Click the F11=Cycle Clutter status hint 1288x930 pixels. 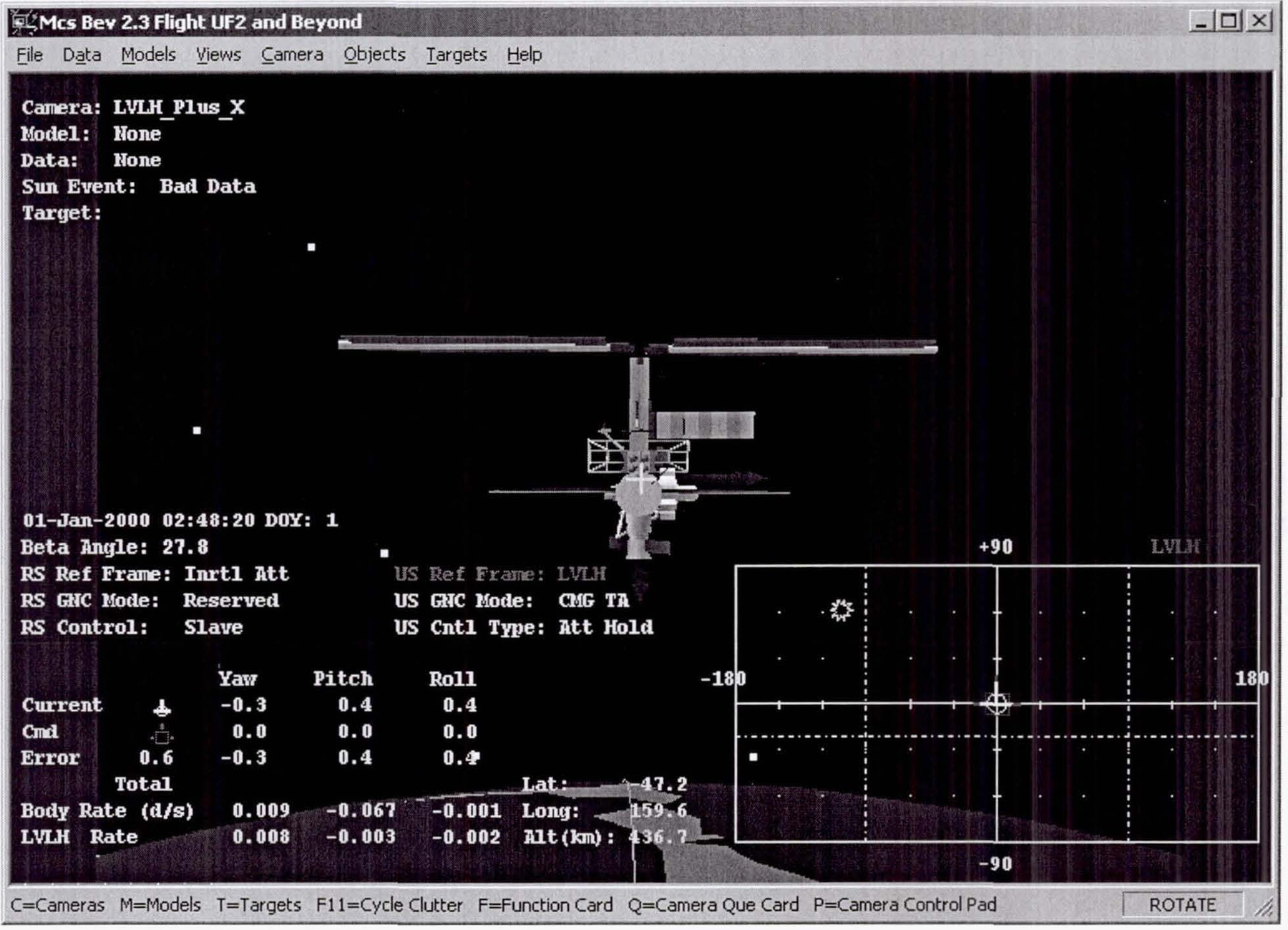pos(389,905)
